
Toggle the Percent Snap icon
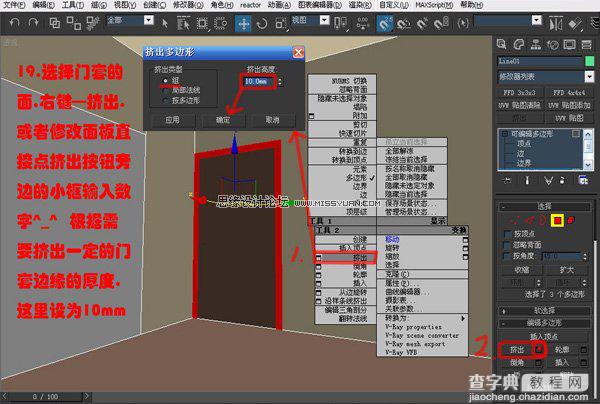(x=422, y=24)
